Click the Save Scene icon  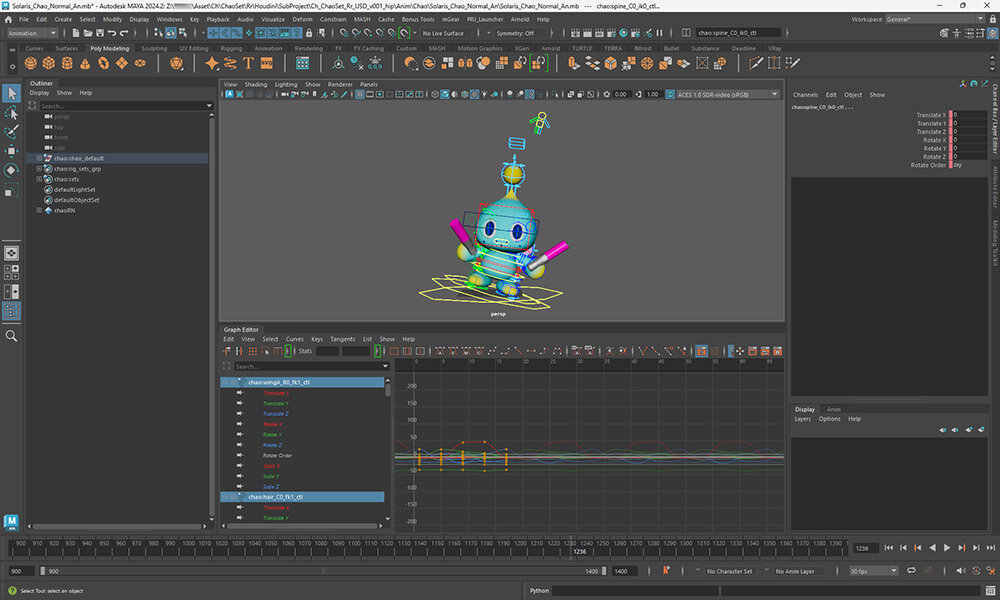(99, 33)
